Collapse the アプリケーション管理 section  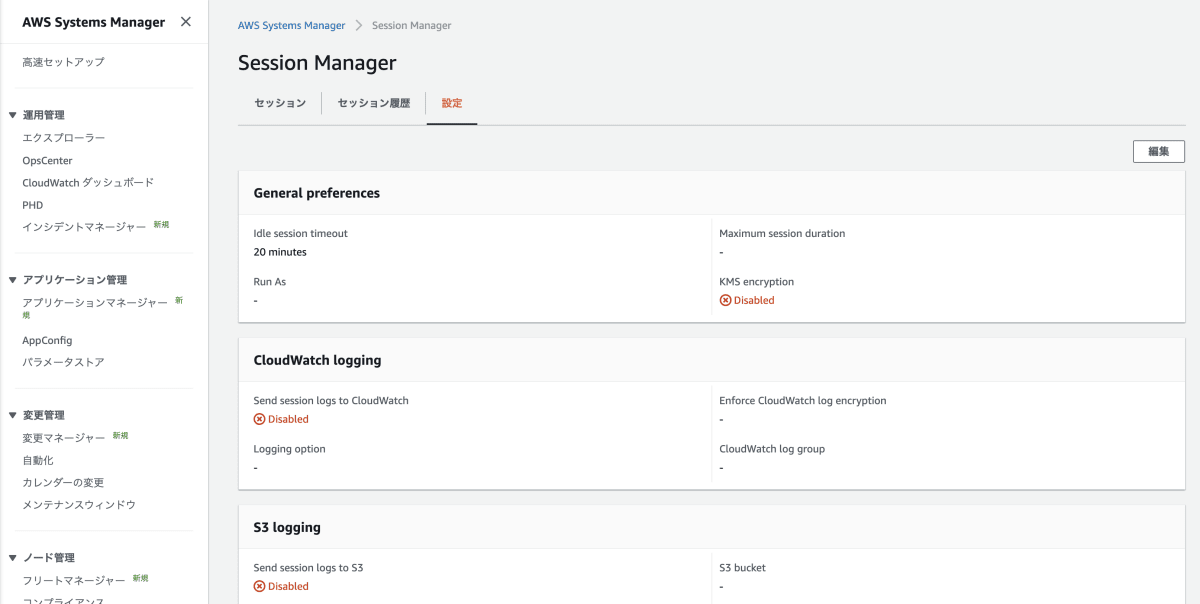(12, 280)
